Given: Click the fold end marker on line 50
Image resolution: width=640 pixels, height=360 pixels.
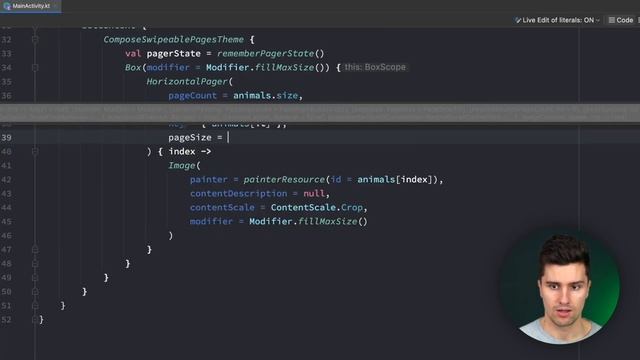Looking at the screenshot, I should 35,291.
